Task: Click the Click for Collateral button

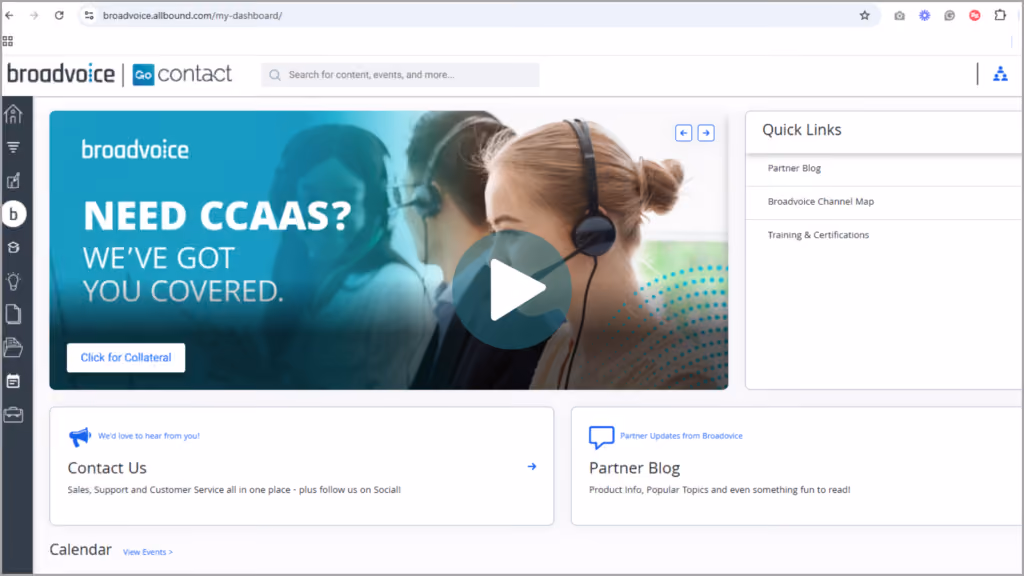Action: [126, 358]
